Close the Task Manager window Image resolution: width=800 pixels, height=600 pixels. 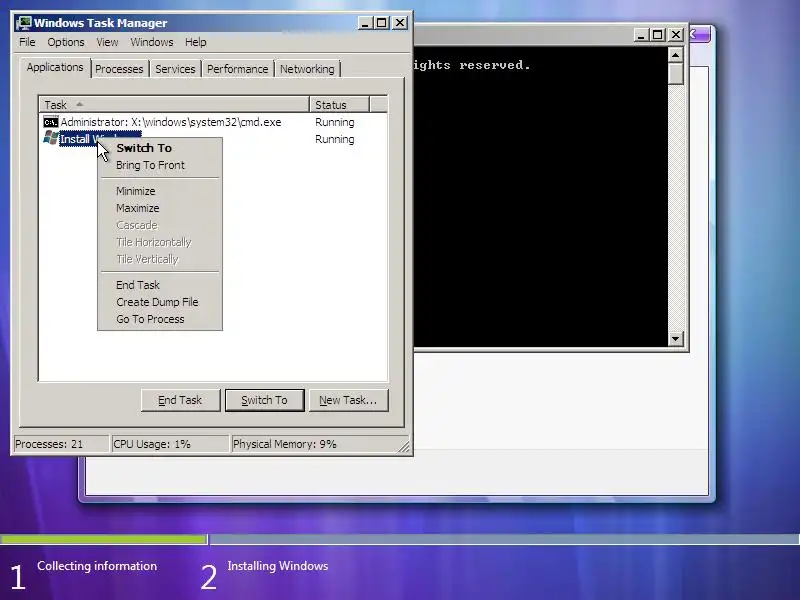pyautogui.click(x=400, y=23)
